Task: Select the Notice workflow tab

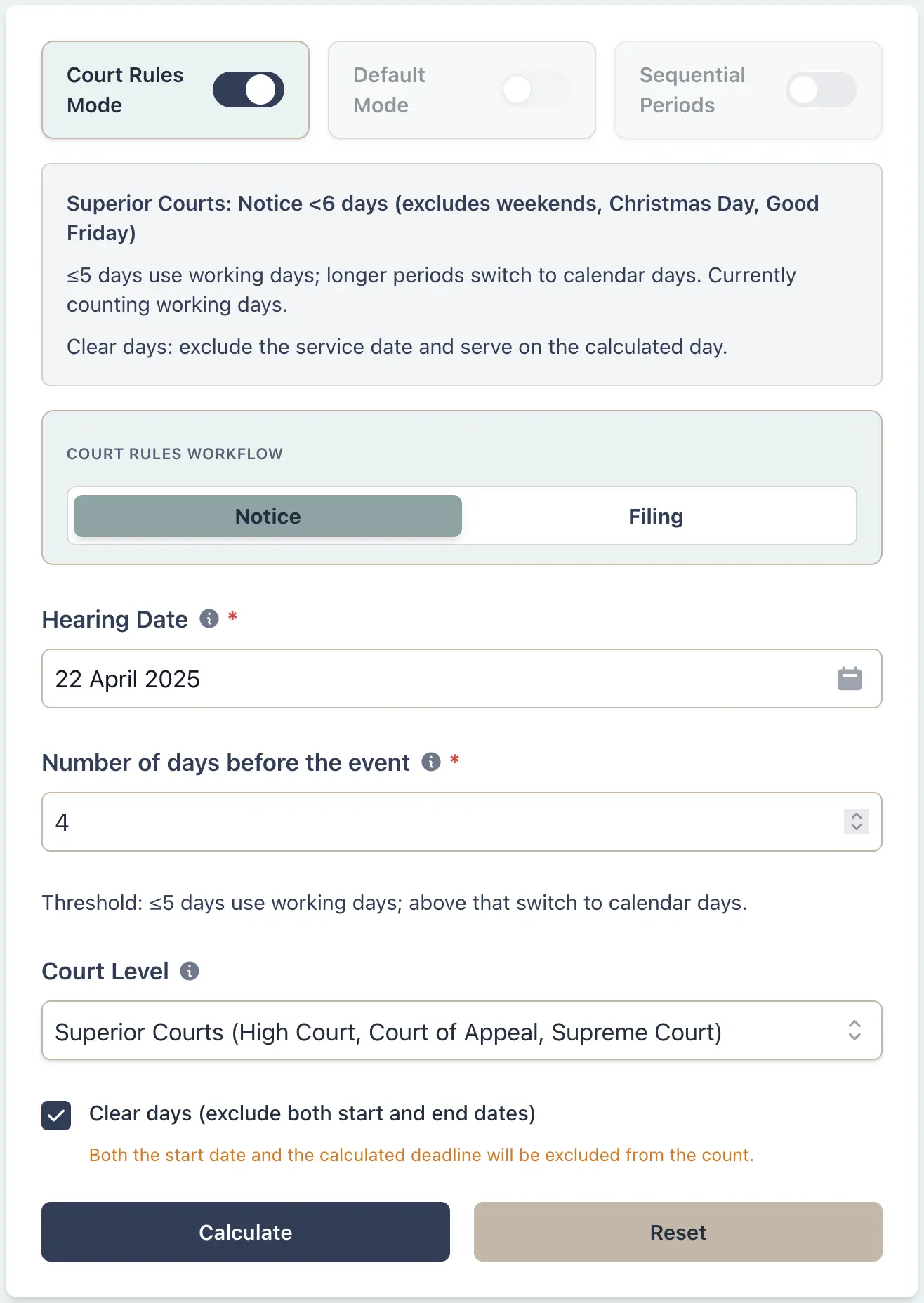Action: coord(267,516)
